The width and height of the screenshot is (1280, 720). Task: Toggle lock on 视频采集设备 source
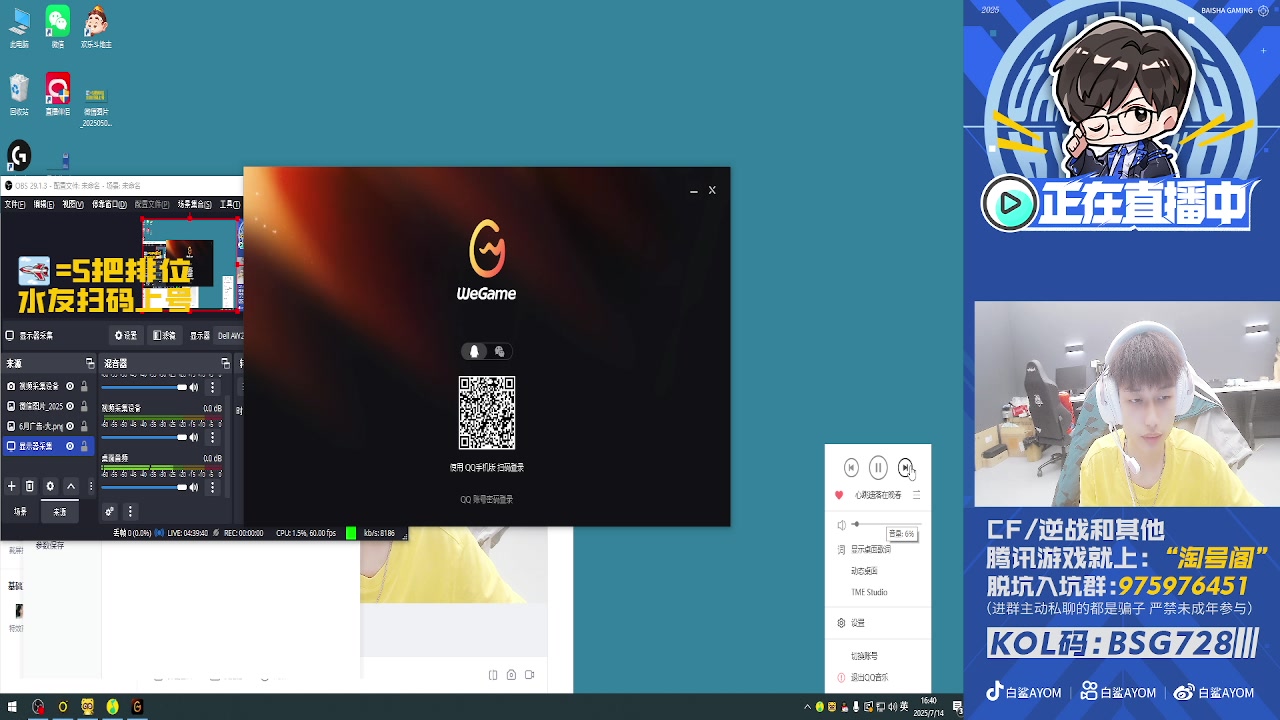(x=84, y=386)
